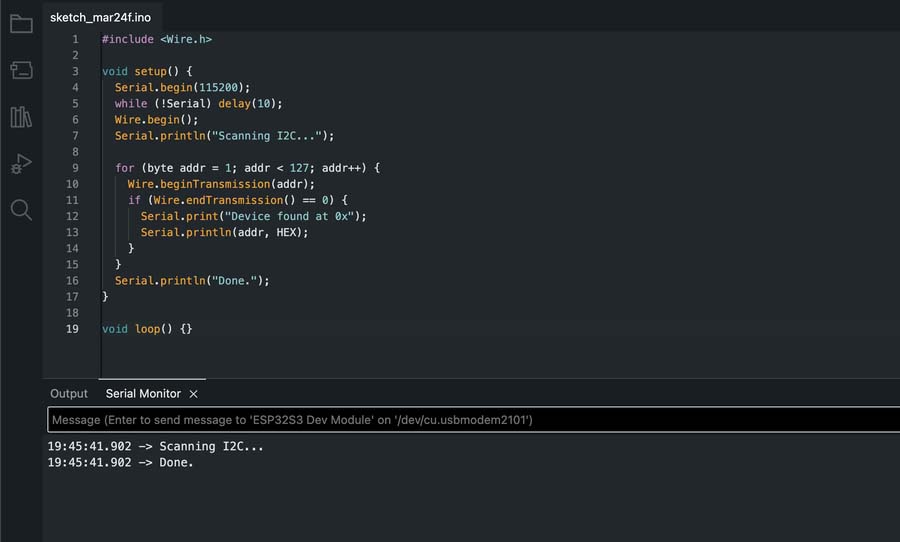The height and width of the screenshot is (542, 900).
Task: Place cursor on the #include <Wire.h> line
Action: click(157, 39)
